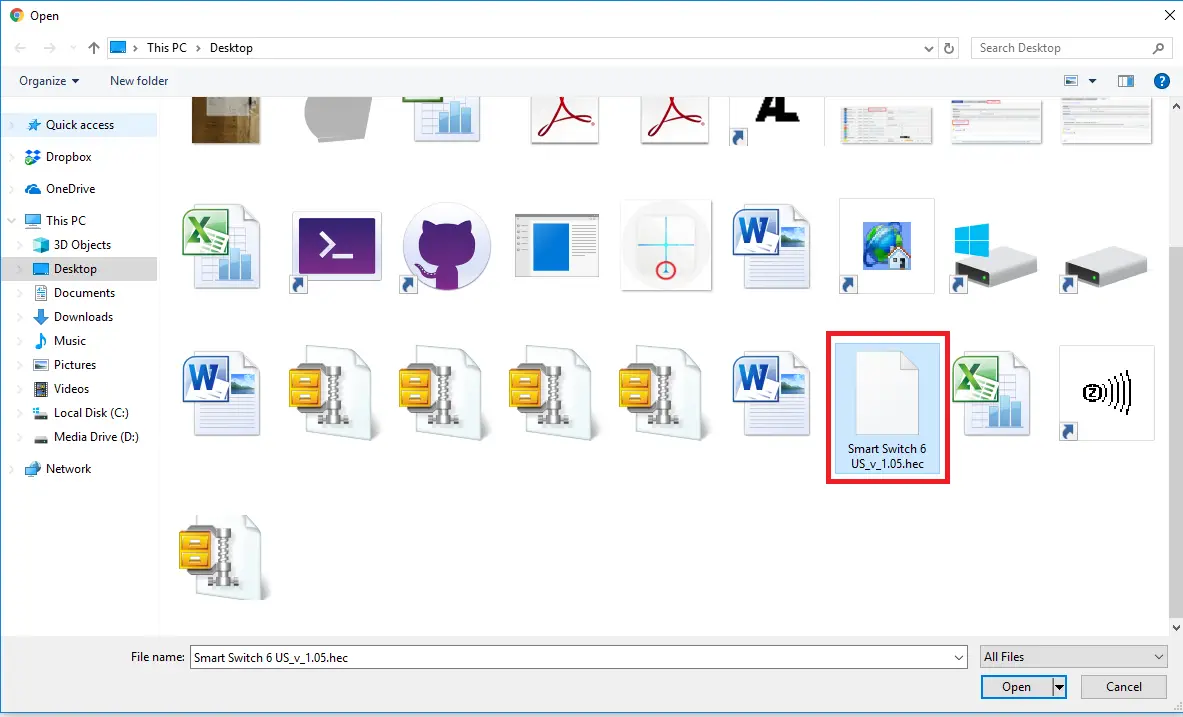The image size is (1183, 717).
Task: Open the Music folder in sidebar
Action: point(69,341)
